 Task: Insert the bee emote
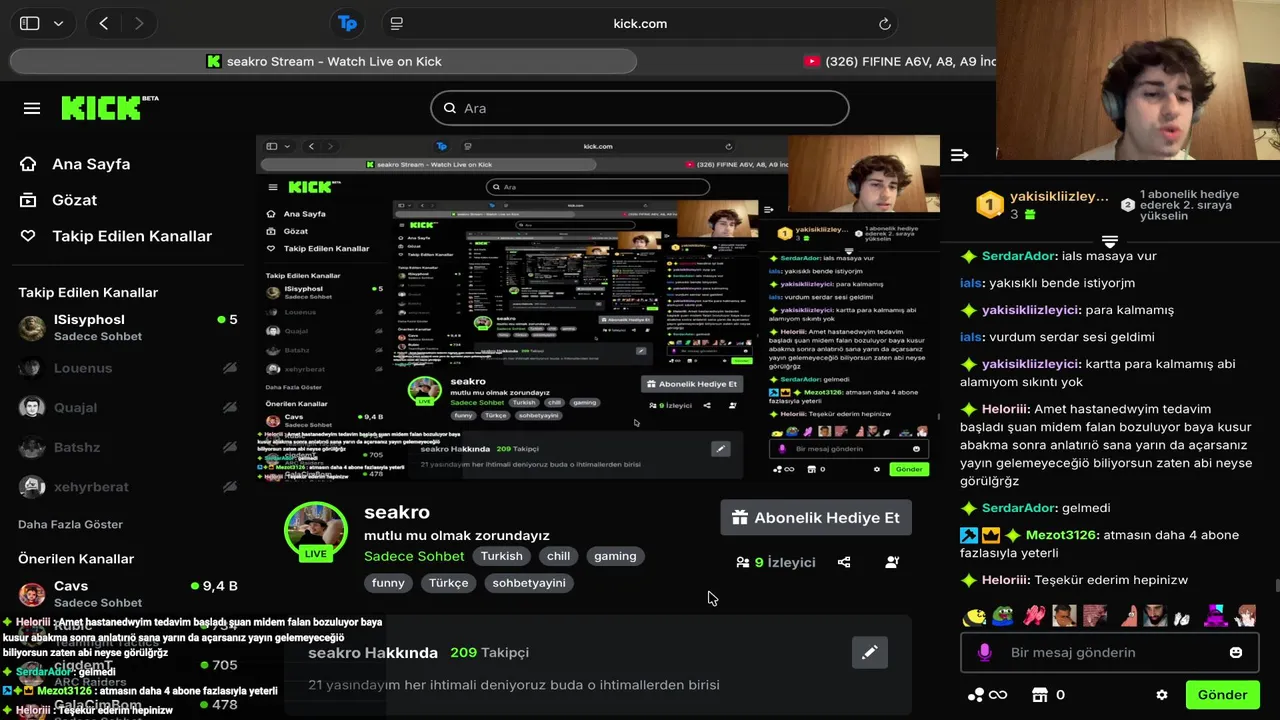click(974, 616)
